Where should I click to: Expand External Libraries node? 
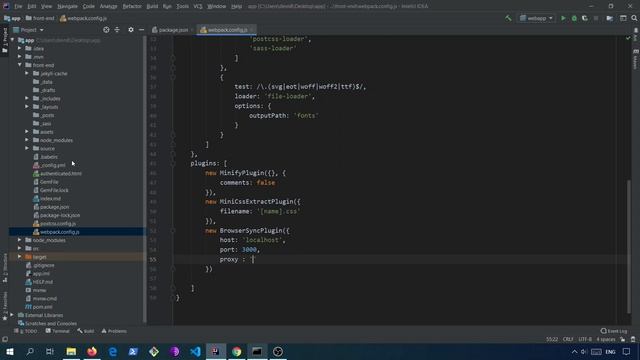[x=12, y=315]
